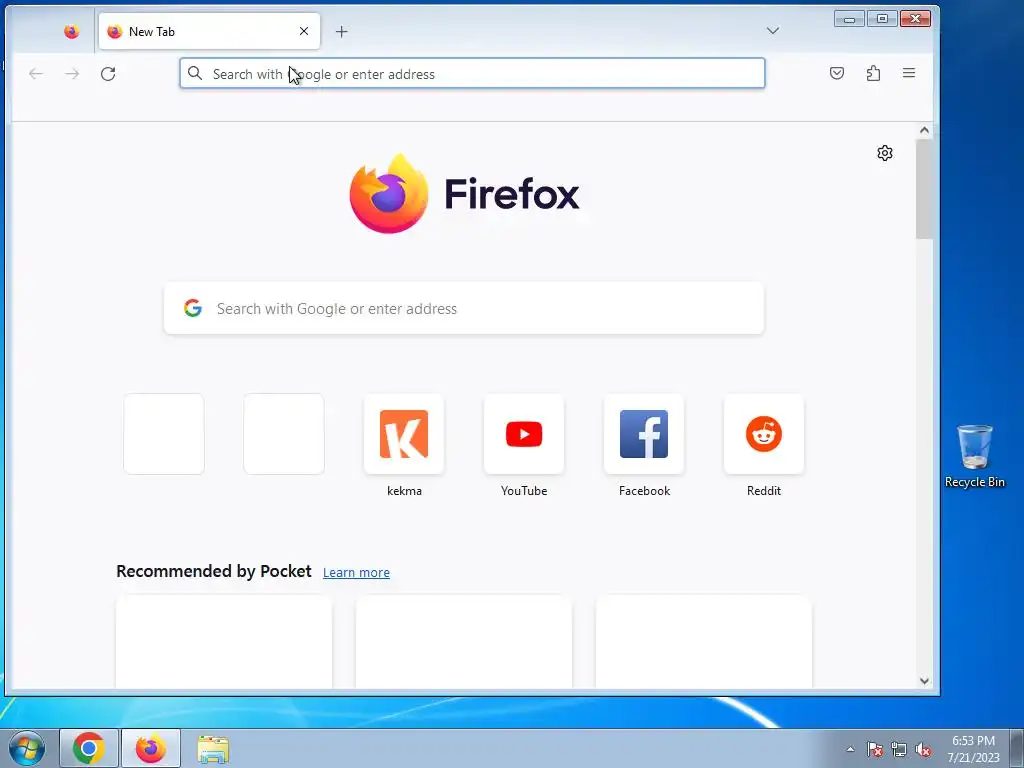Open Action Center flag icon
The width and height of the screenshot is (1024, 768).
click(x=875, y=749)
